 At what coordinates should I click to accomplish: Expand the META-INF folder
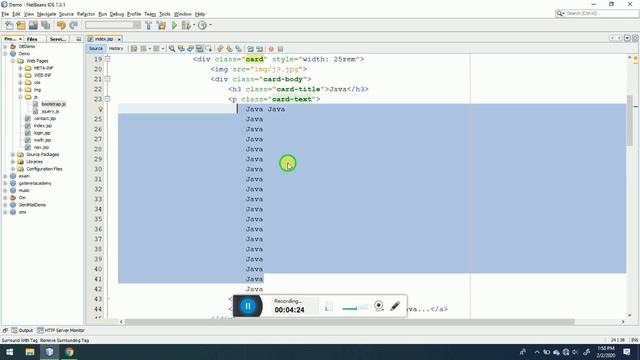pyautogui.click(x=20, y=68)
